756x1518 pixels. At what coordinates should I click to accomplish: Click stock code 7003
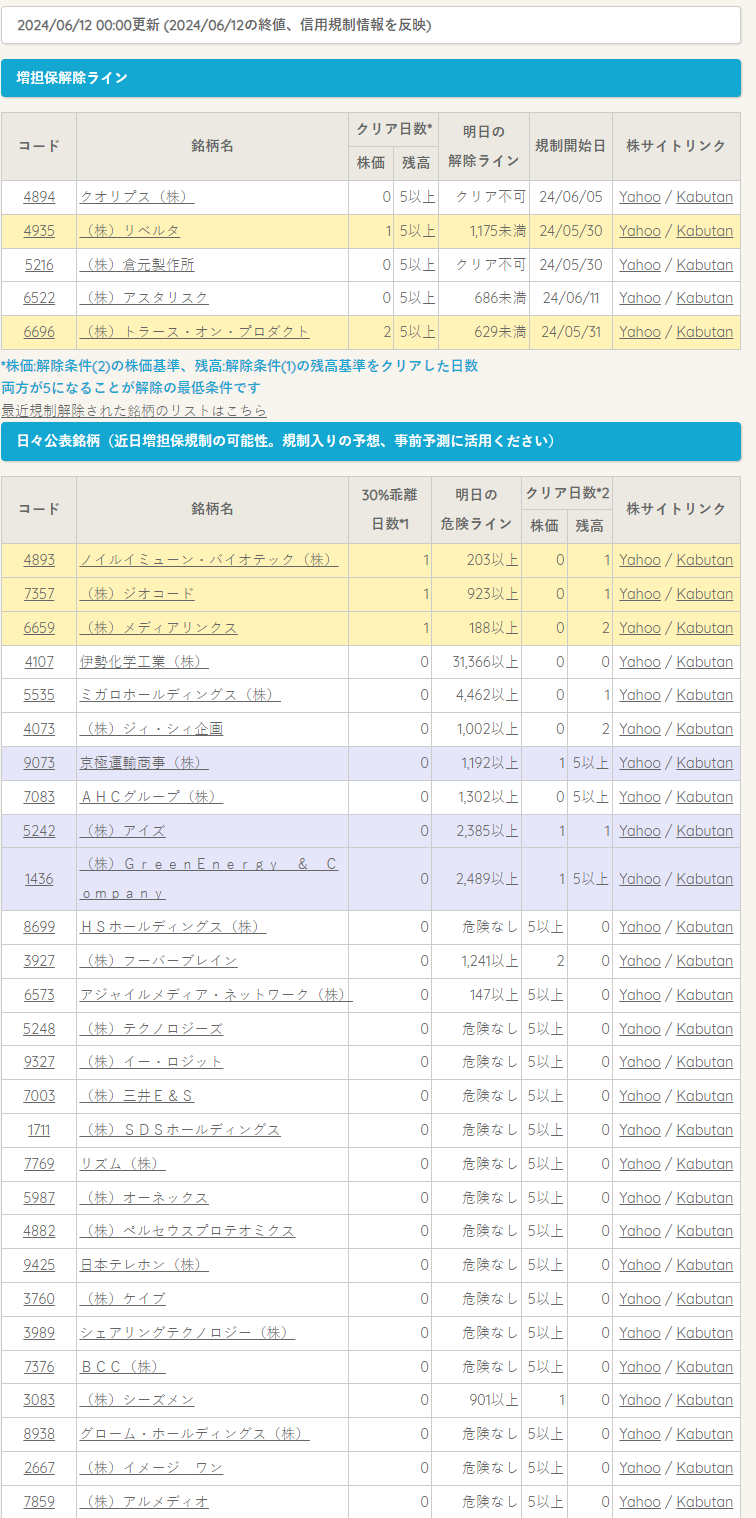39,1096
